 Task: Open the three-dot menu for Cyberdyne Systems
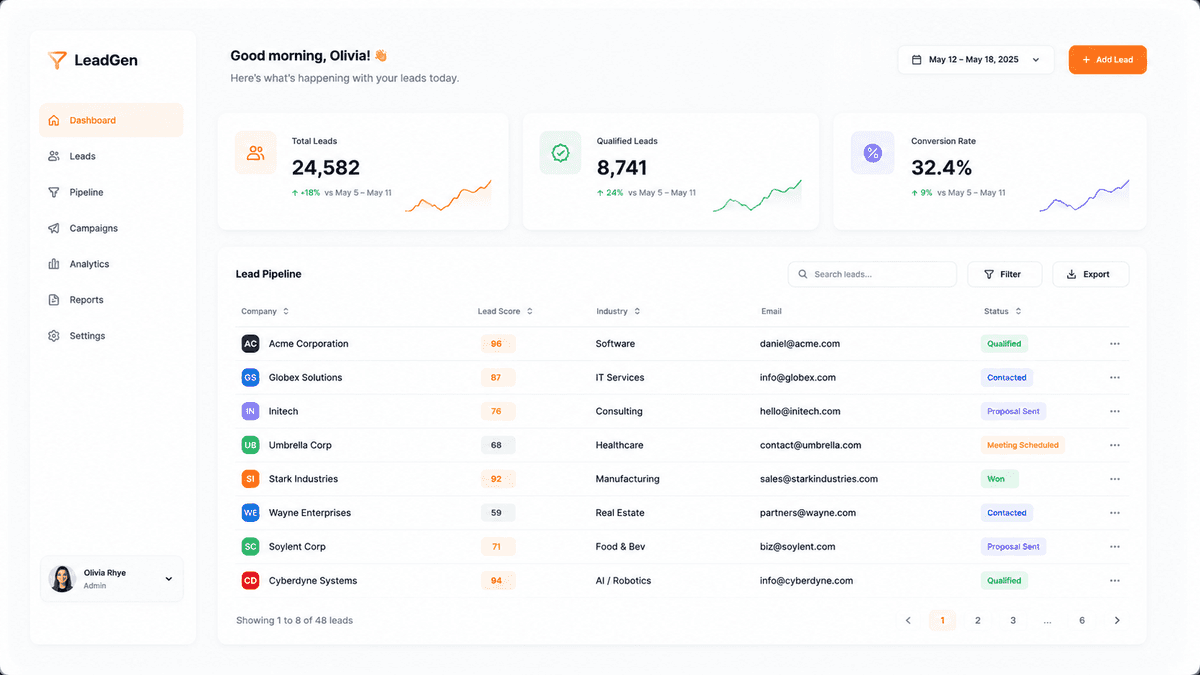point(1115,581)
